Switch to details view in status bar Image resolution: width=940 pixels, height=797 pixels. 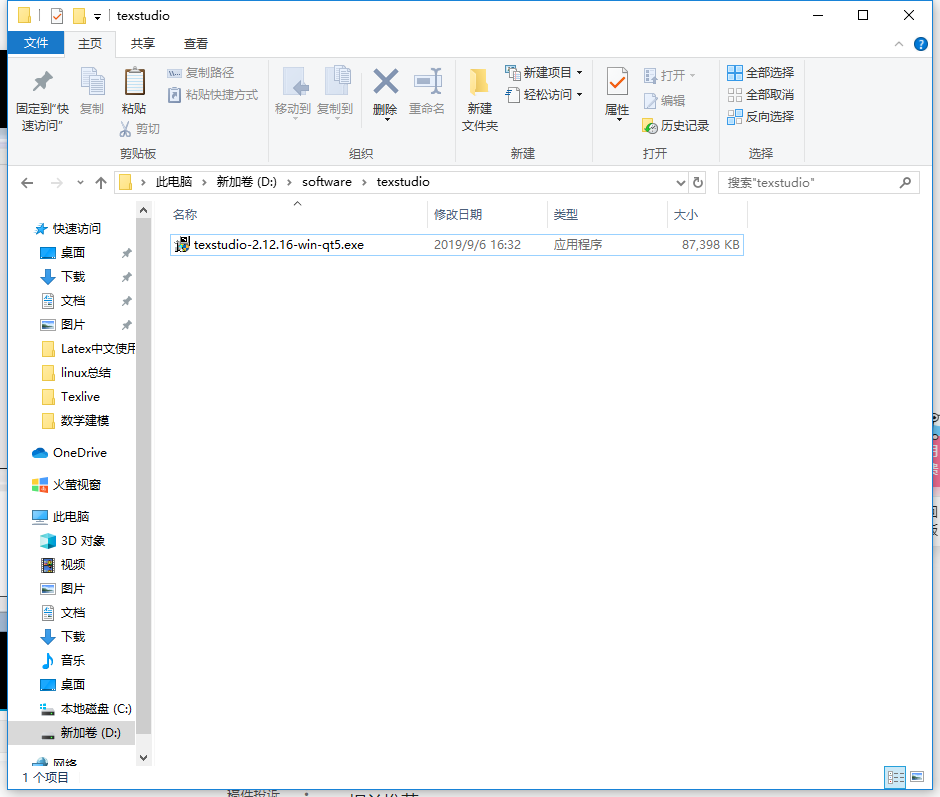[x=894, y=777]
